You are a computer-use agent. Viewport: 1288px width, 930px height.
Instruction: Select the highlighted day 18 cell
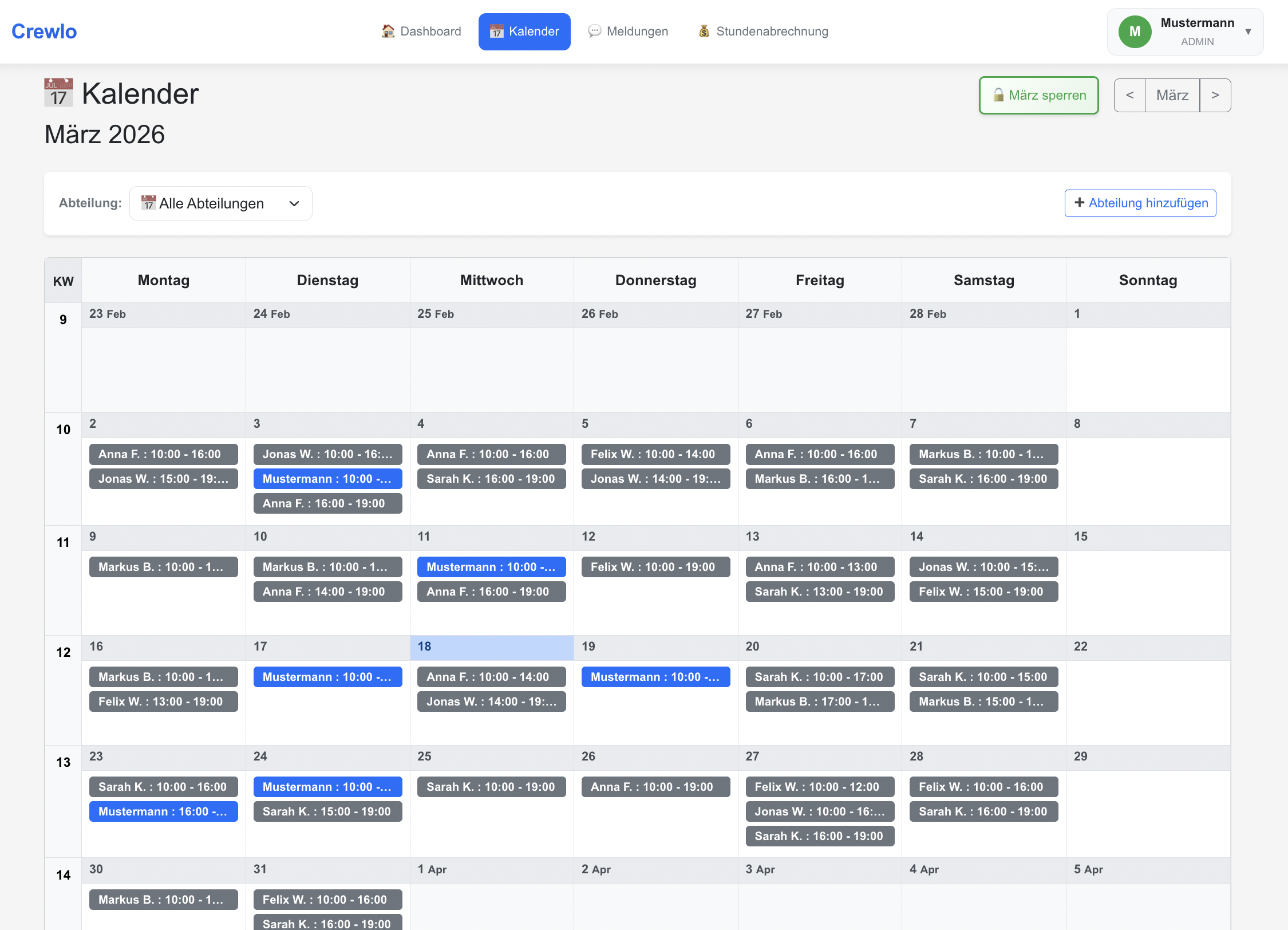tap(491, 647)
